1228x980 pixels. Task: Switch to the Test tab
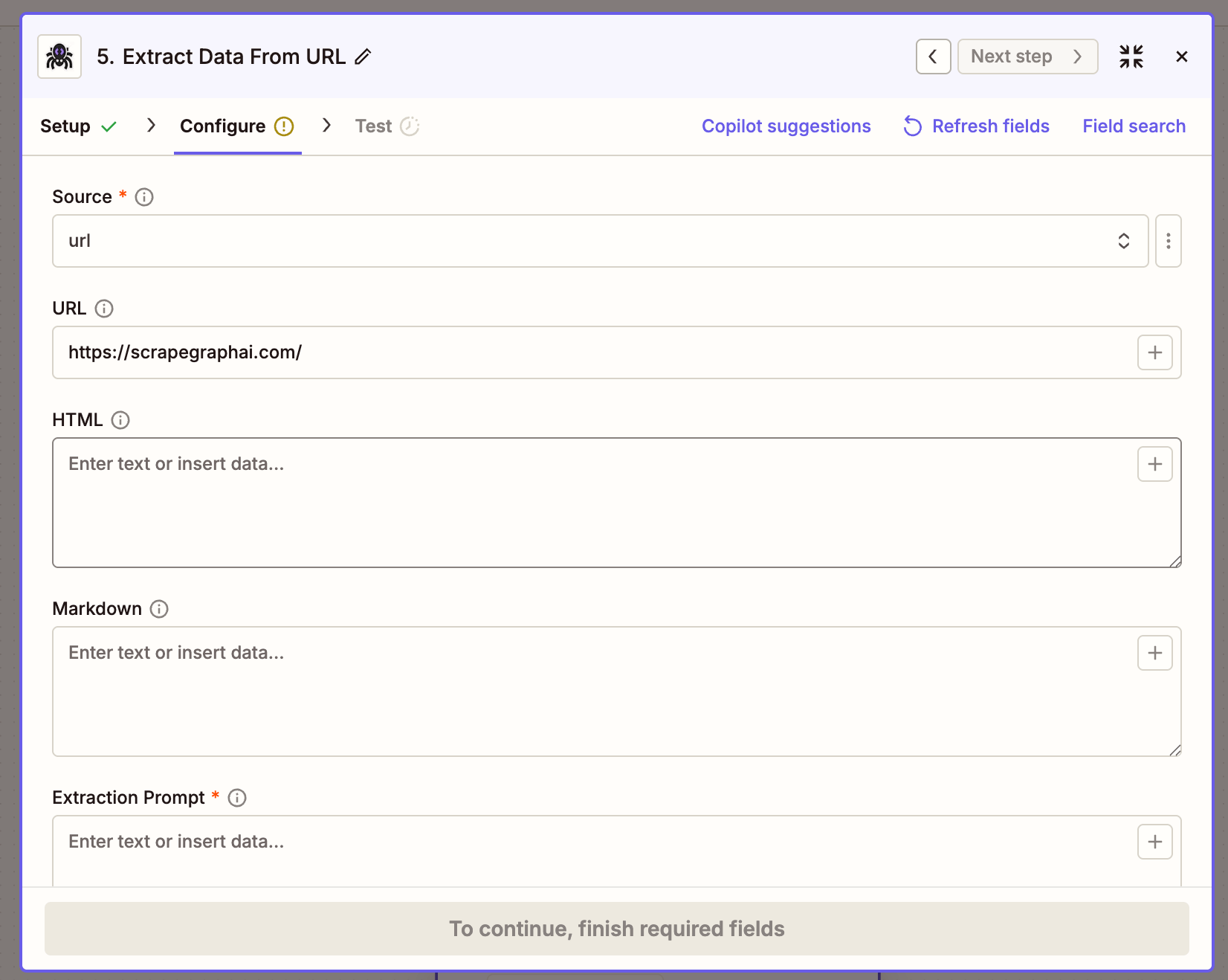pyautogui.click(x=387, y=126)
